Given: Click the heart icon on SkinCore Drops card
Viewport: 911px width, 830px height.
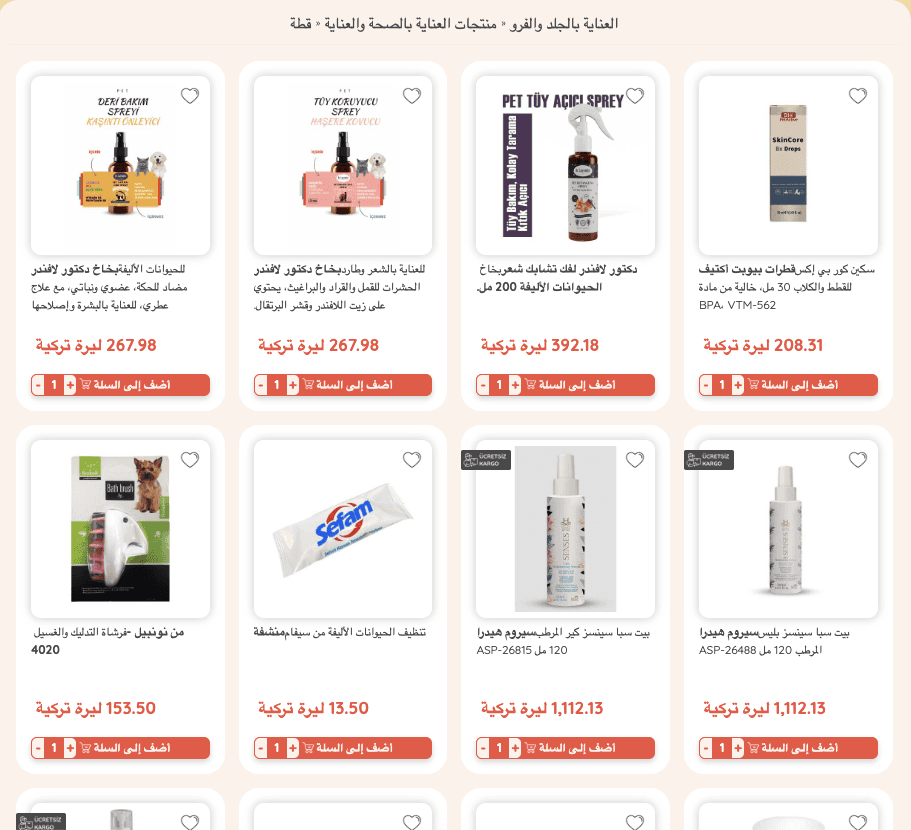Looking at the screenshot, I should pyautogui.click(x=858, y=95).
